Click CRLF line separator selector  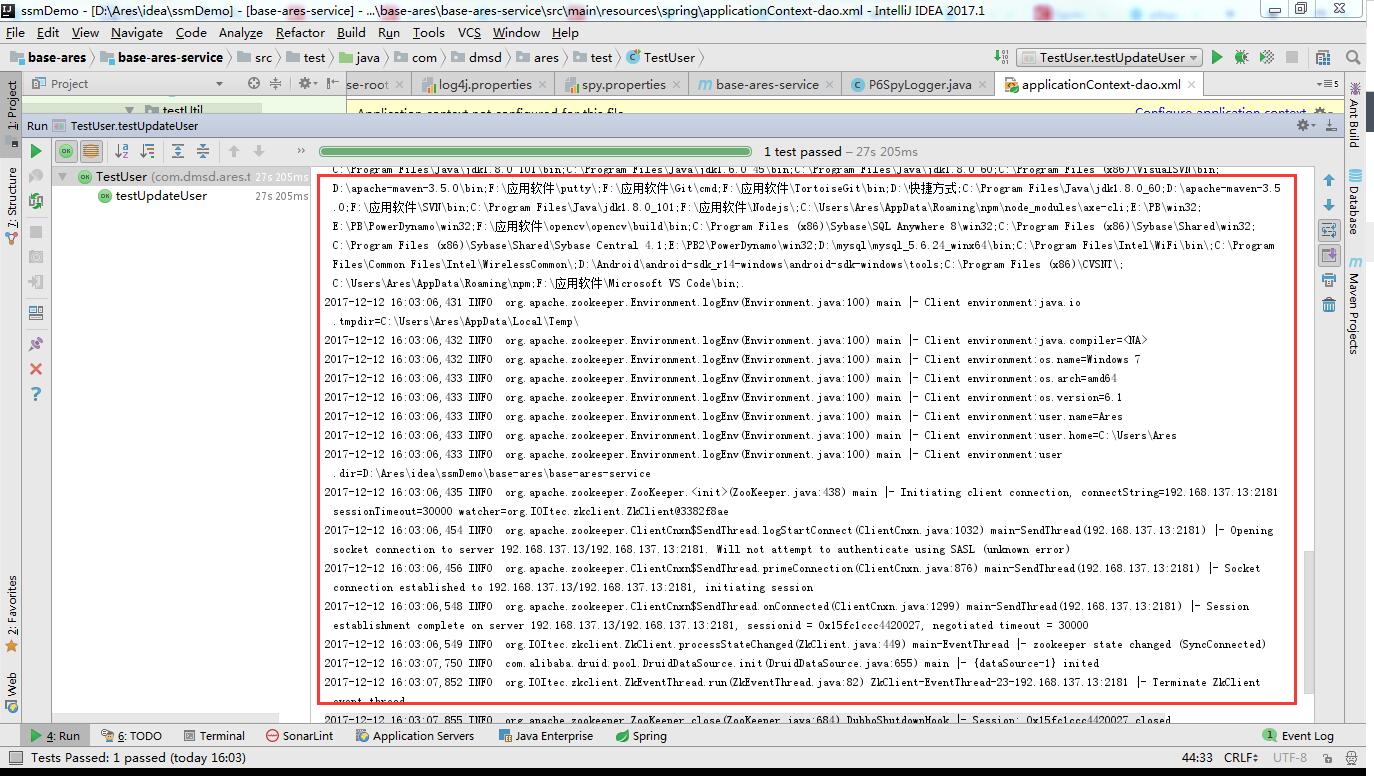(1241, 758)
